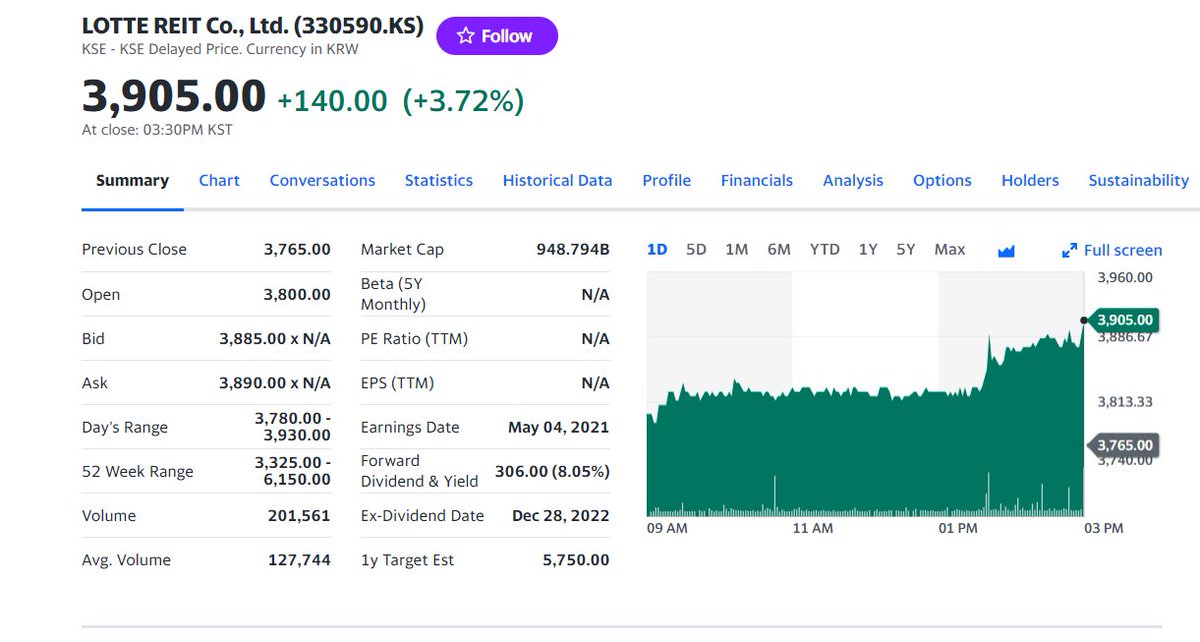The height and width of the screenshot is (642, 1200).
Task: View the Profile tab
Action: click(667, 181)
